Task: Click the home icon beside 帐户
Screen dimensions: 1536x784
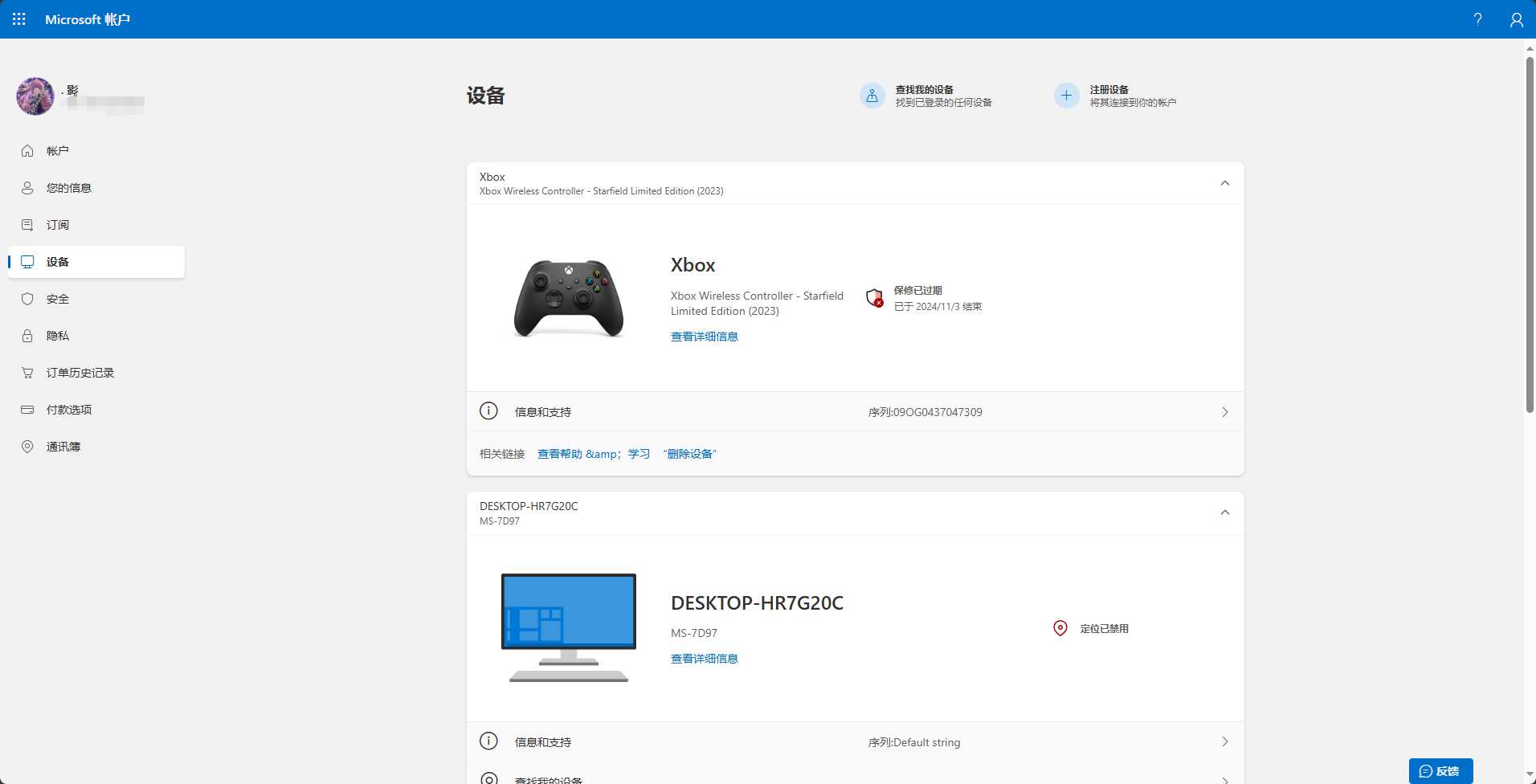Action: tap(27, 151)
